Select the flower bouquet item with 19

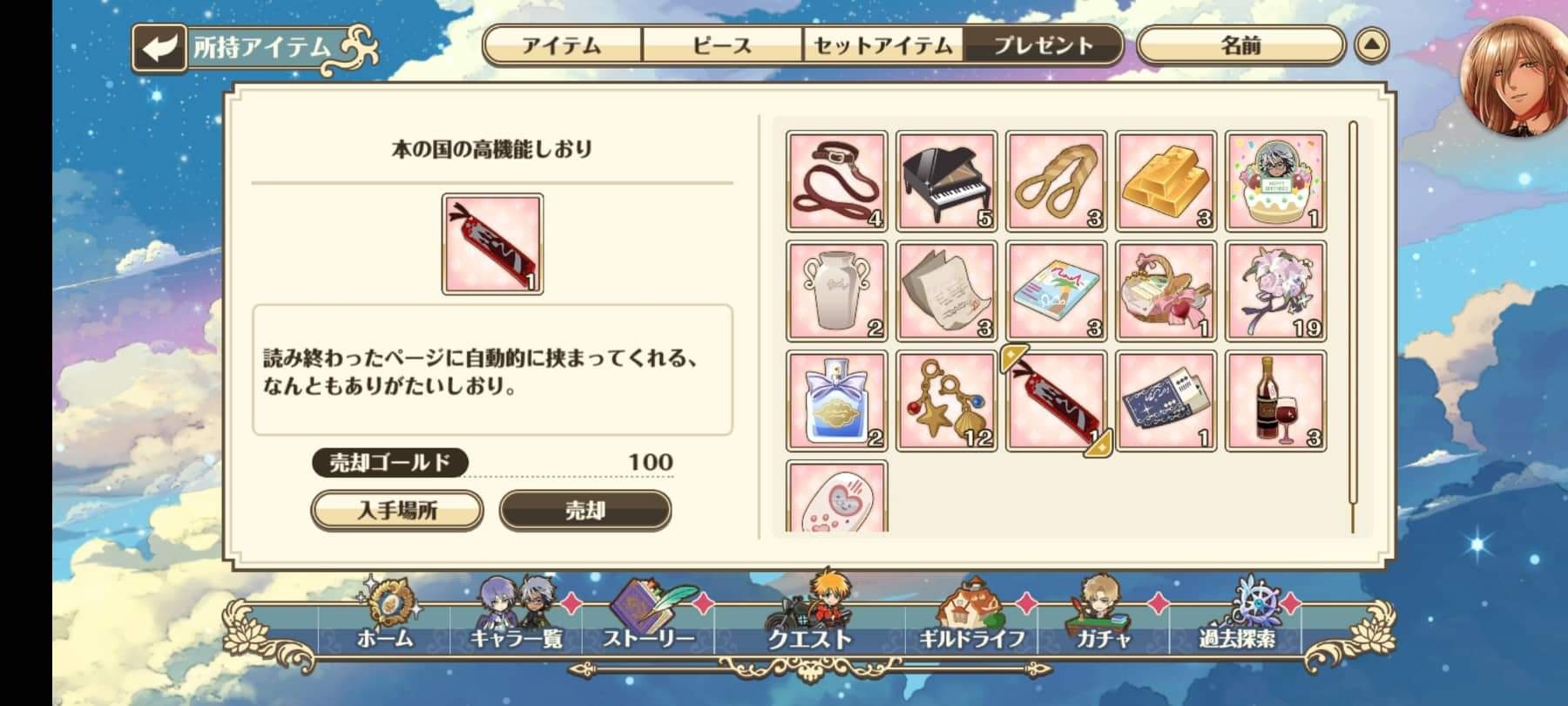click(x=1275, y=291)
